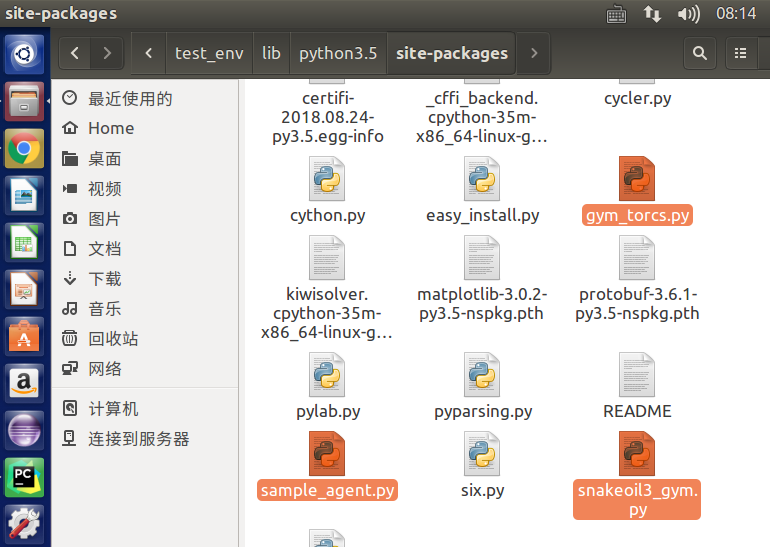Image resolution: width=770 pixels, height=547 pixels.
Task: Select 连接到服务器 connect to server
Action: (145, 438)
